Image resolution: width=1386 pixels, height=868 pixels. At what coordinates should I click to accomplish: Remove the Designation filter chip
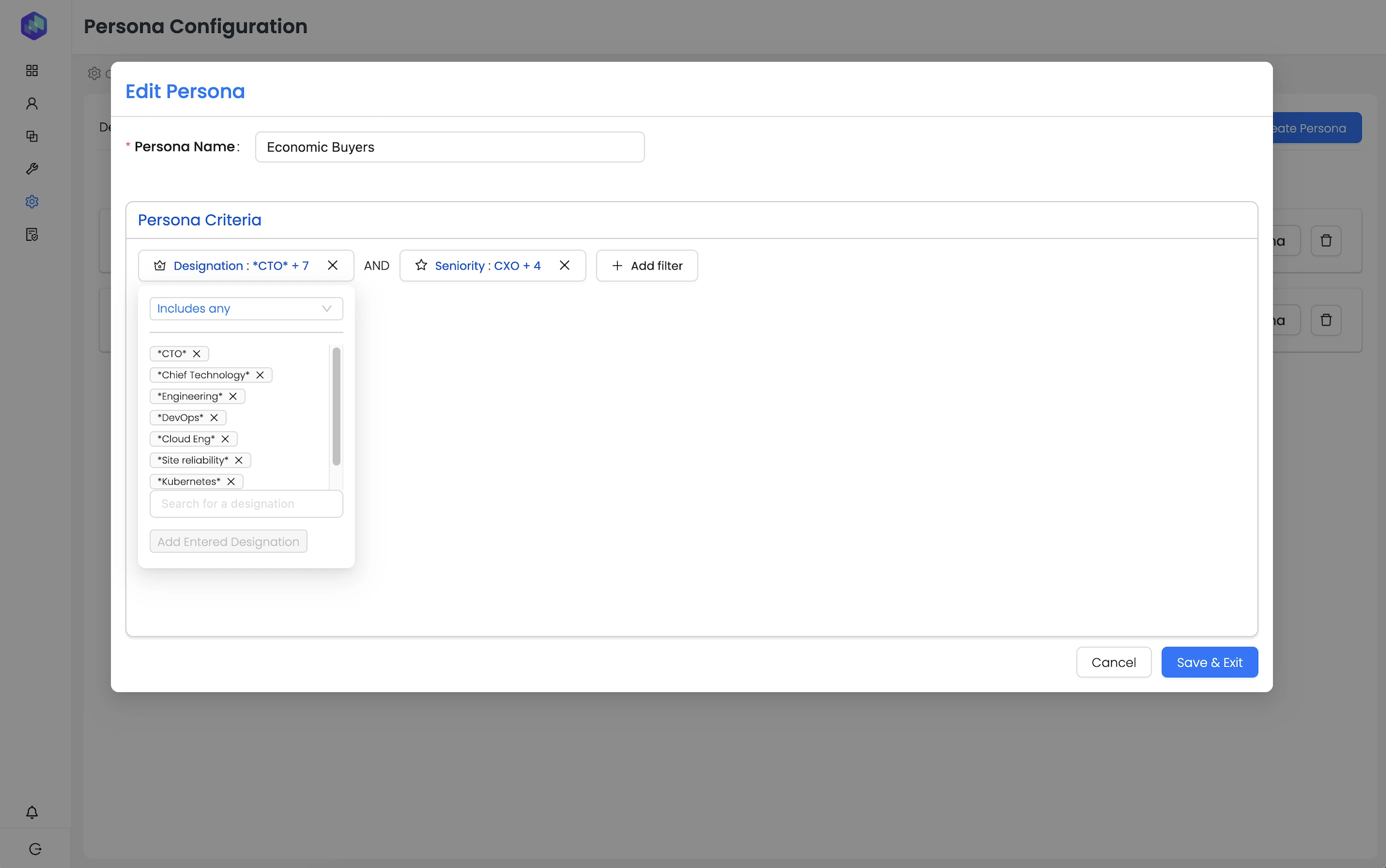(332, 265)
